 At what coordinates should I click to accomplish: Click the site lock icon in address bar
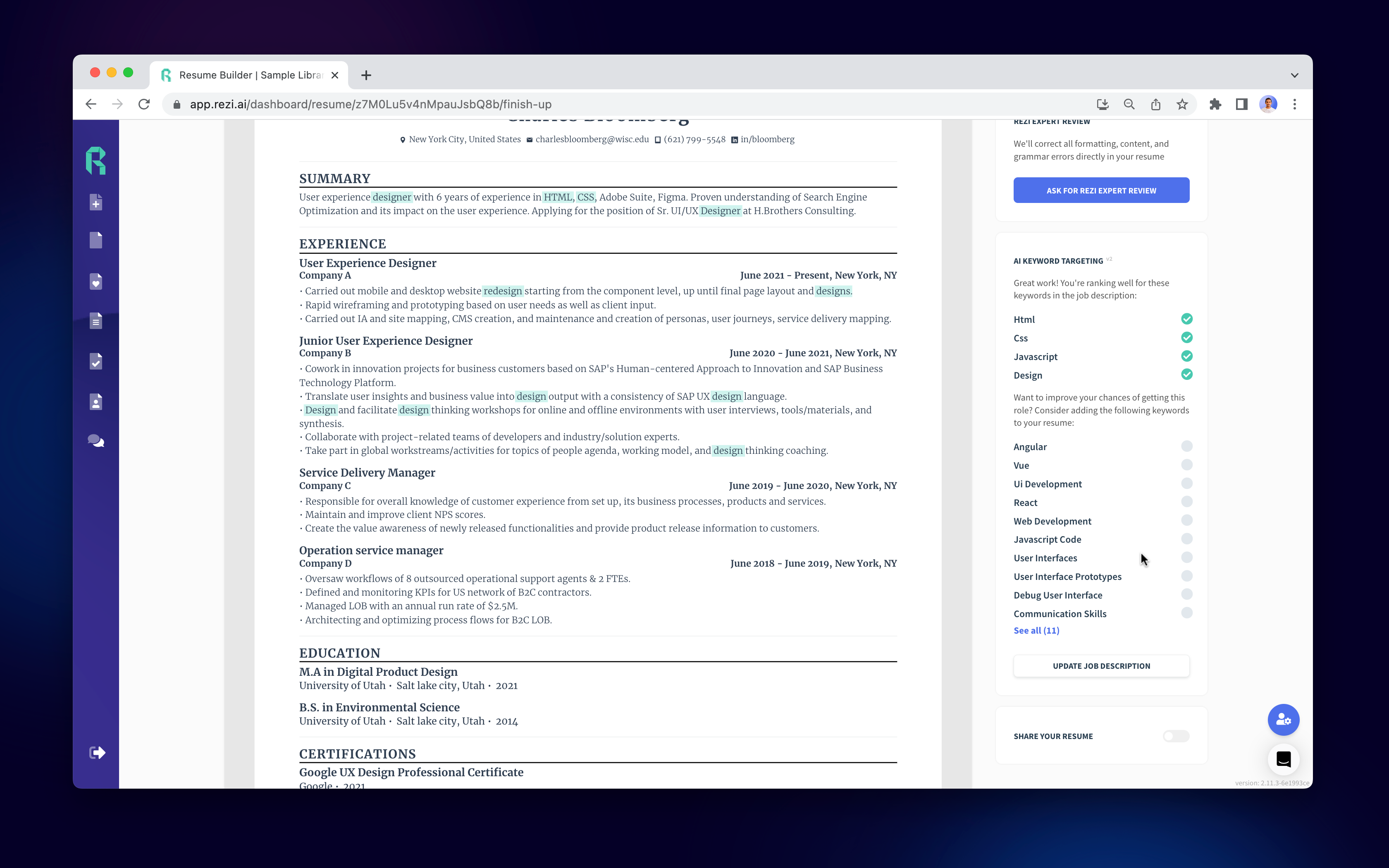(177, 104)
